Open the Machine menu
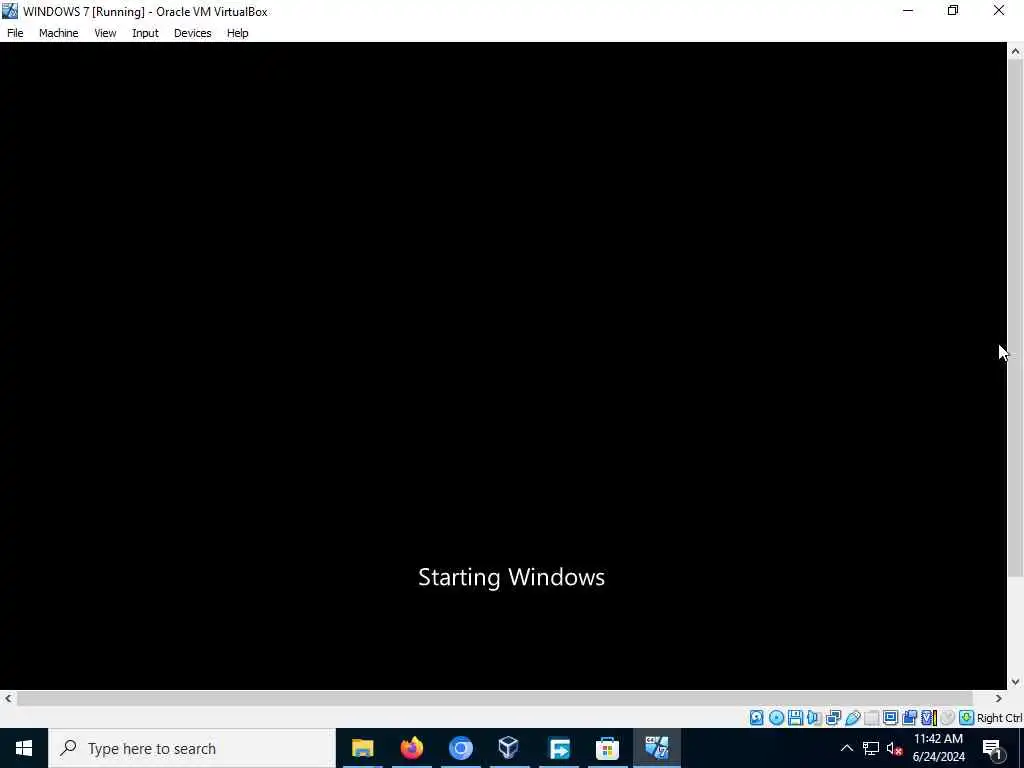 pyautogui.click(x=58, y=33)
